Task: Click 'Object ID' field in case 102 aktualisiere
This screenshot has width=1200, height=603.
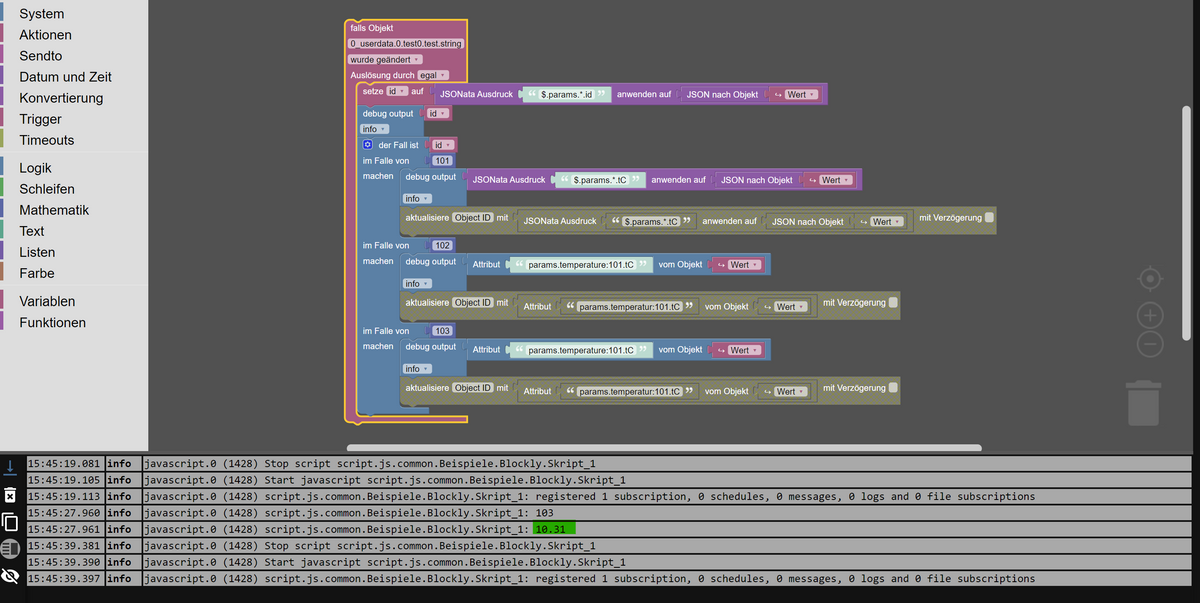Action: [473, 302]
